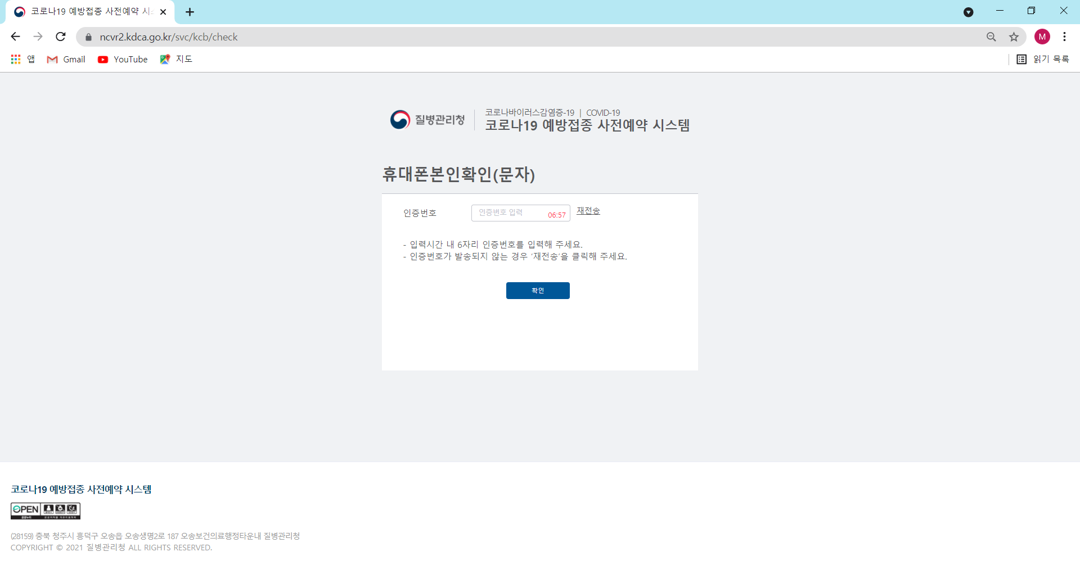1080x579 pixels.
Task: Click the browser forward arrow
Action: pos(38,36)
